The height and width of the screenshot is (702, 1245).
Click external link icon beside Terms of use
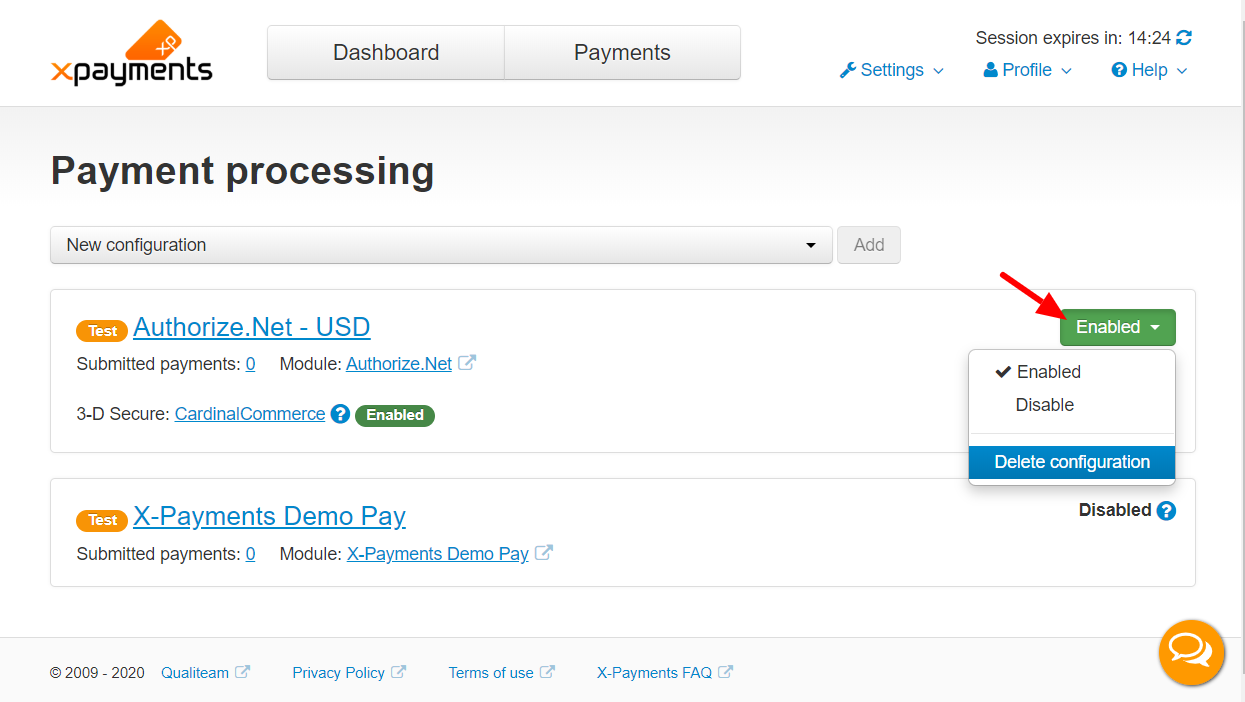click(547, 672)
